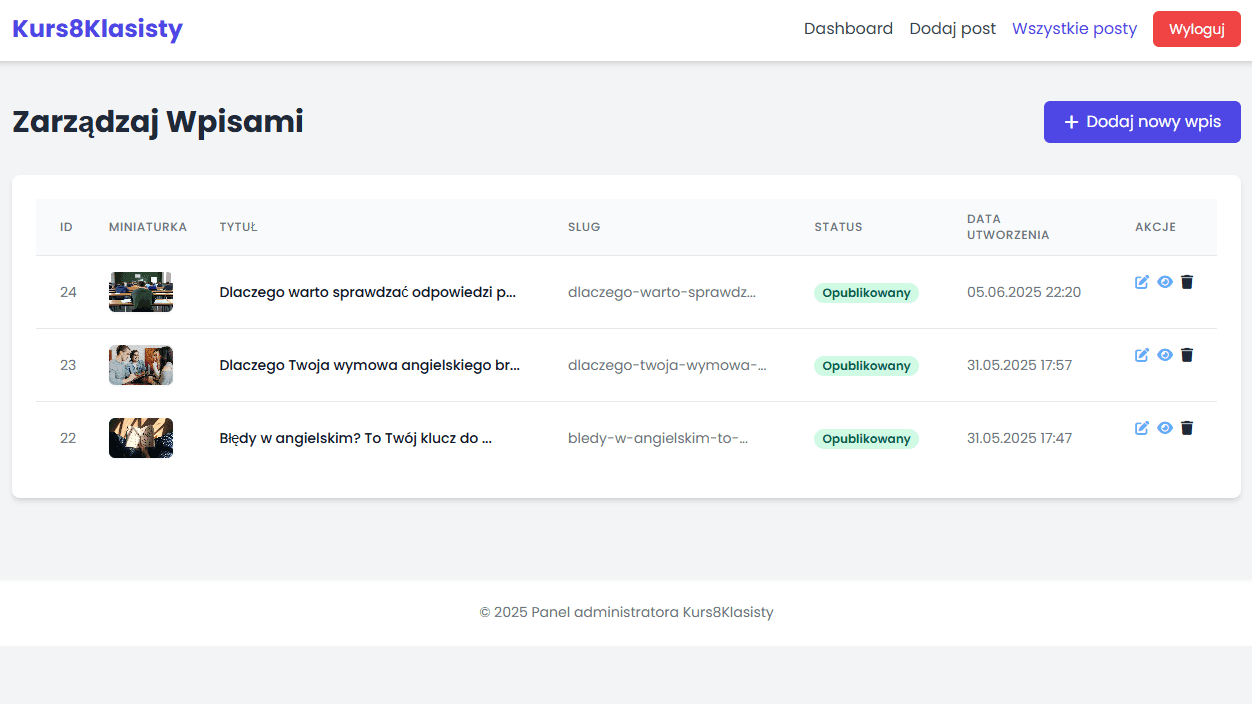The image size is (1252, 704).
Task: View post 23 via the eye icon
Action: [x=1165, y=355]
